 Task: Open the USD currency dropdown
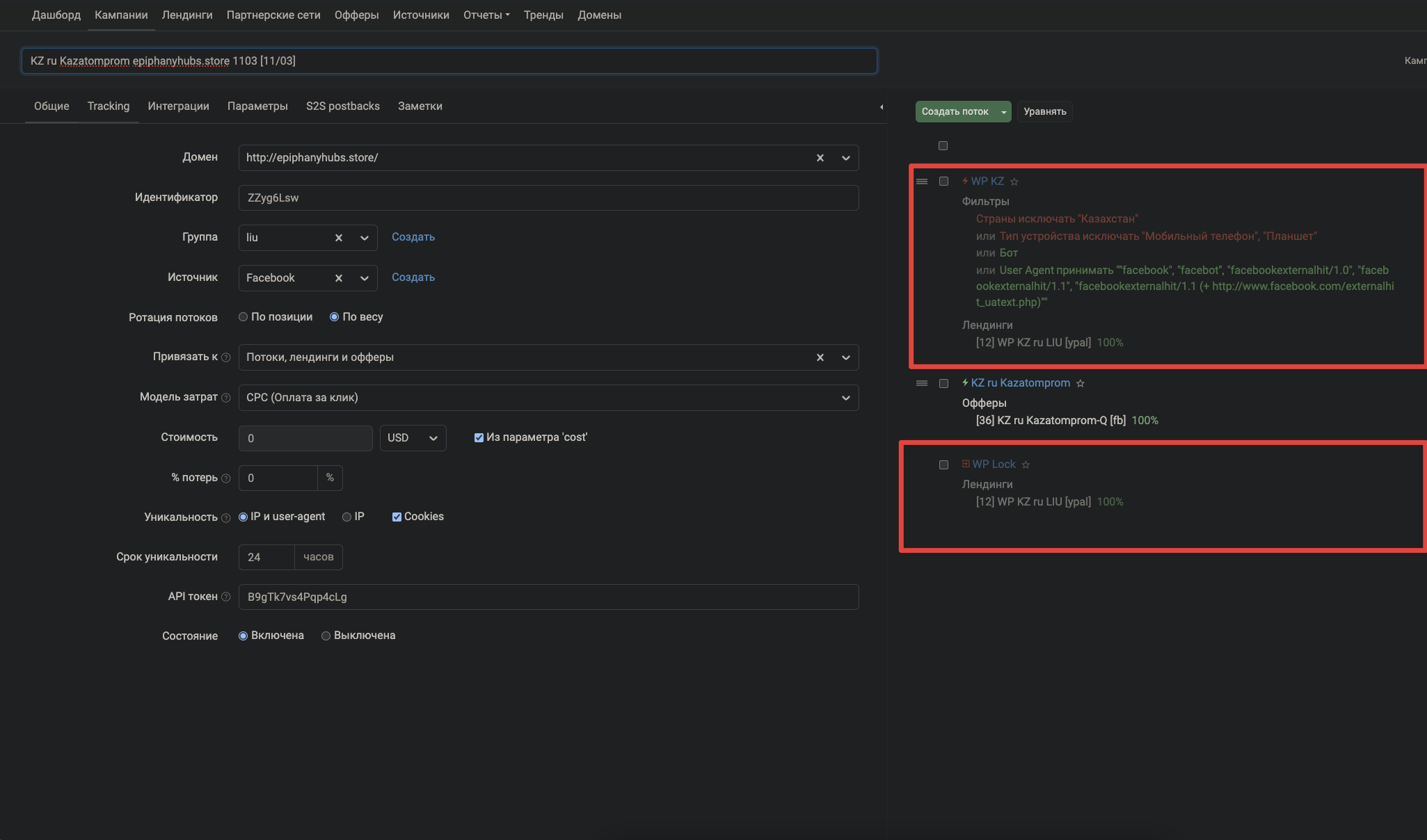tap(413, 438)
